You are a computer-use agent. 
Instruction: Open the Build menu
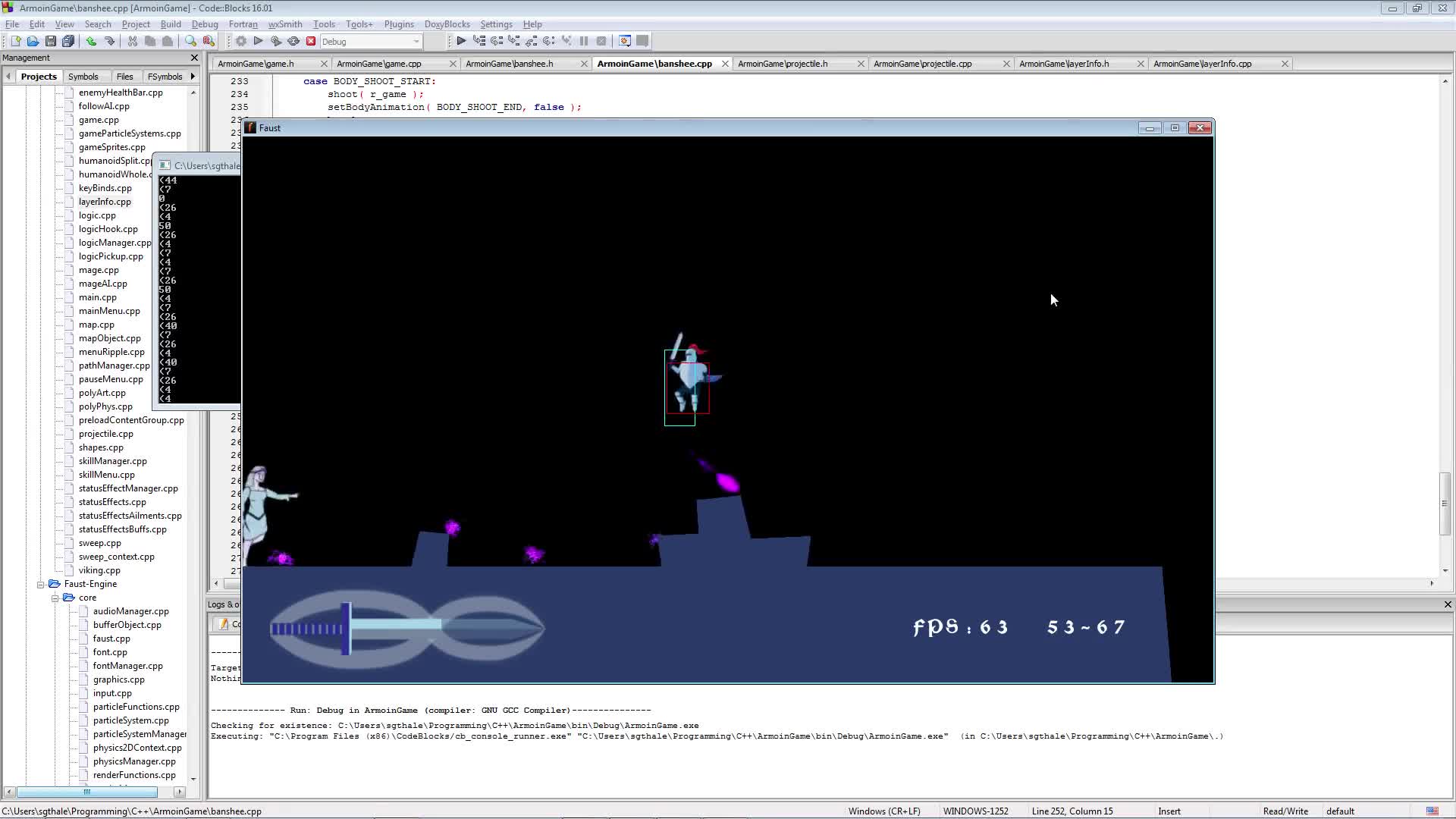point(171,24)
